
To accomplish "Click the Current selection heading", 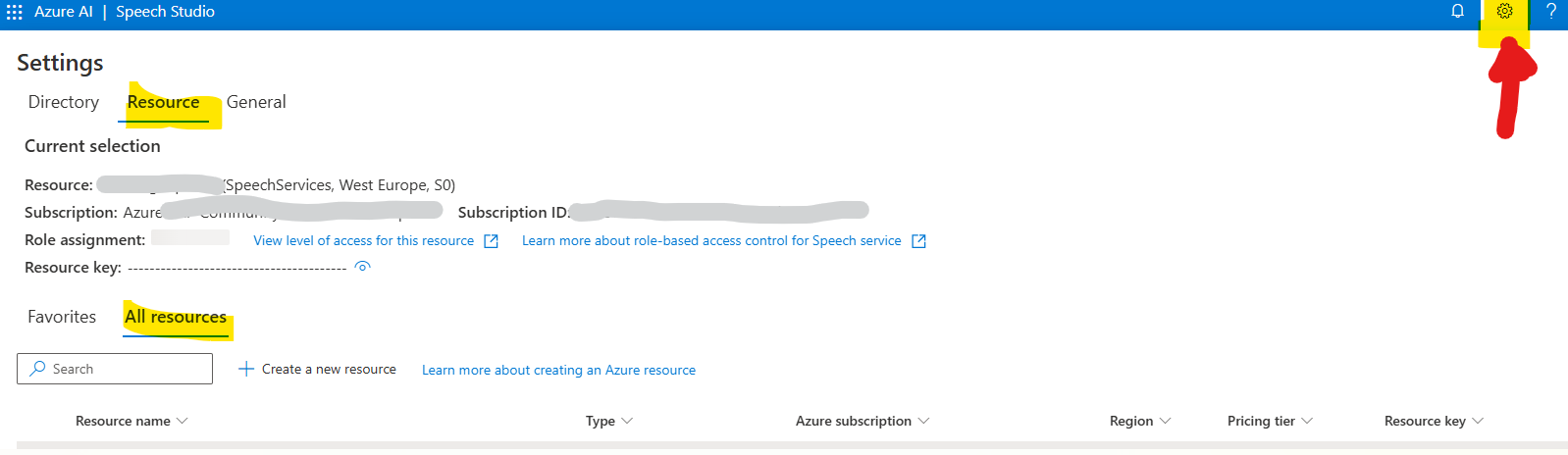I will click(x=92, y=146).
